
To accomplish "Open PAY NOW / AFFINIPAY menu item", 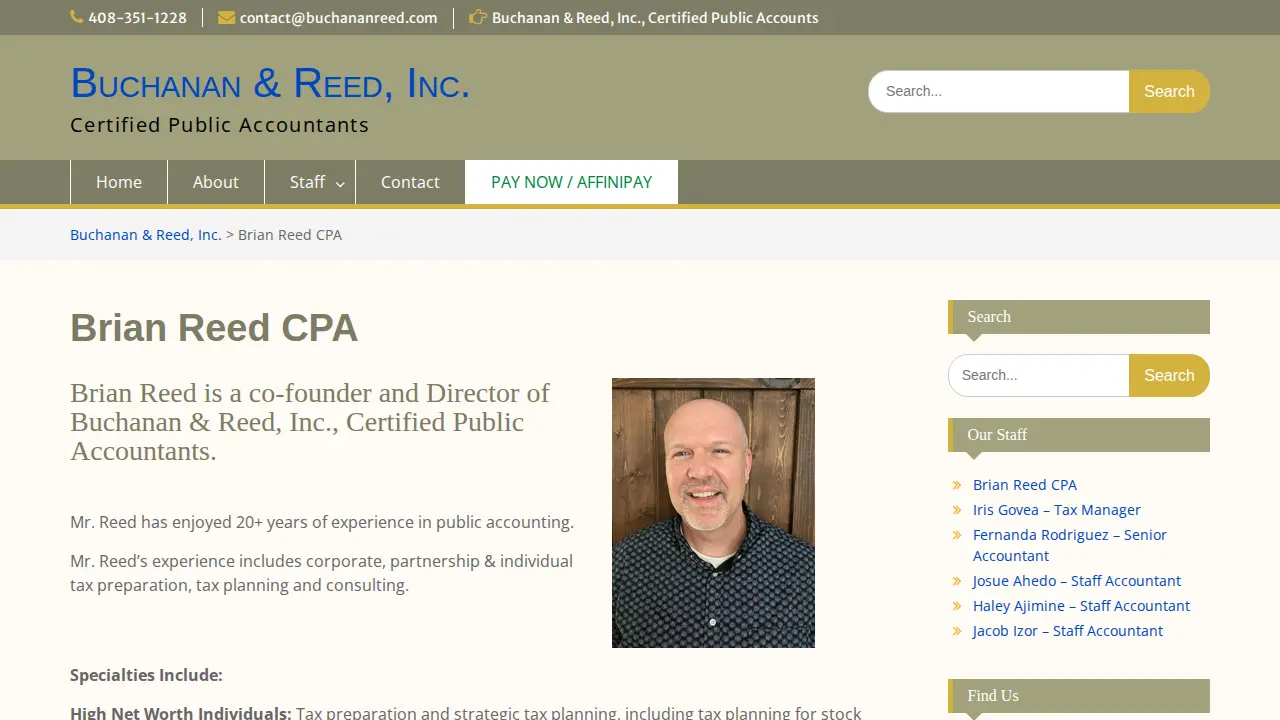I will (x=571, y=182).
